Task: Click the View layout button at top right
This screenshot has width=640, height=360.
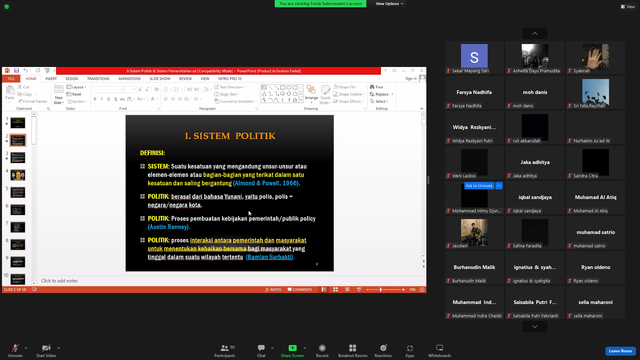Action: pos(628,7)
